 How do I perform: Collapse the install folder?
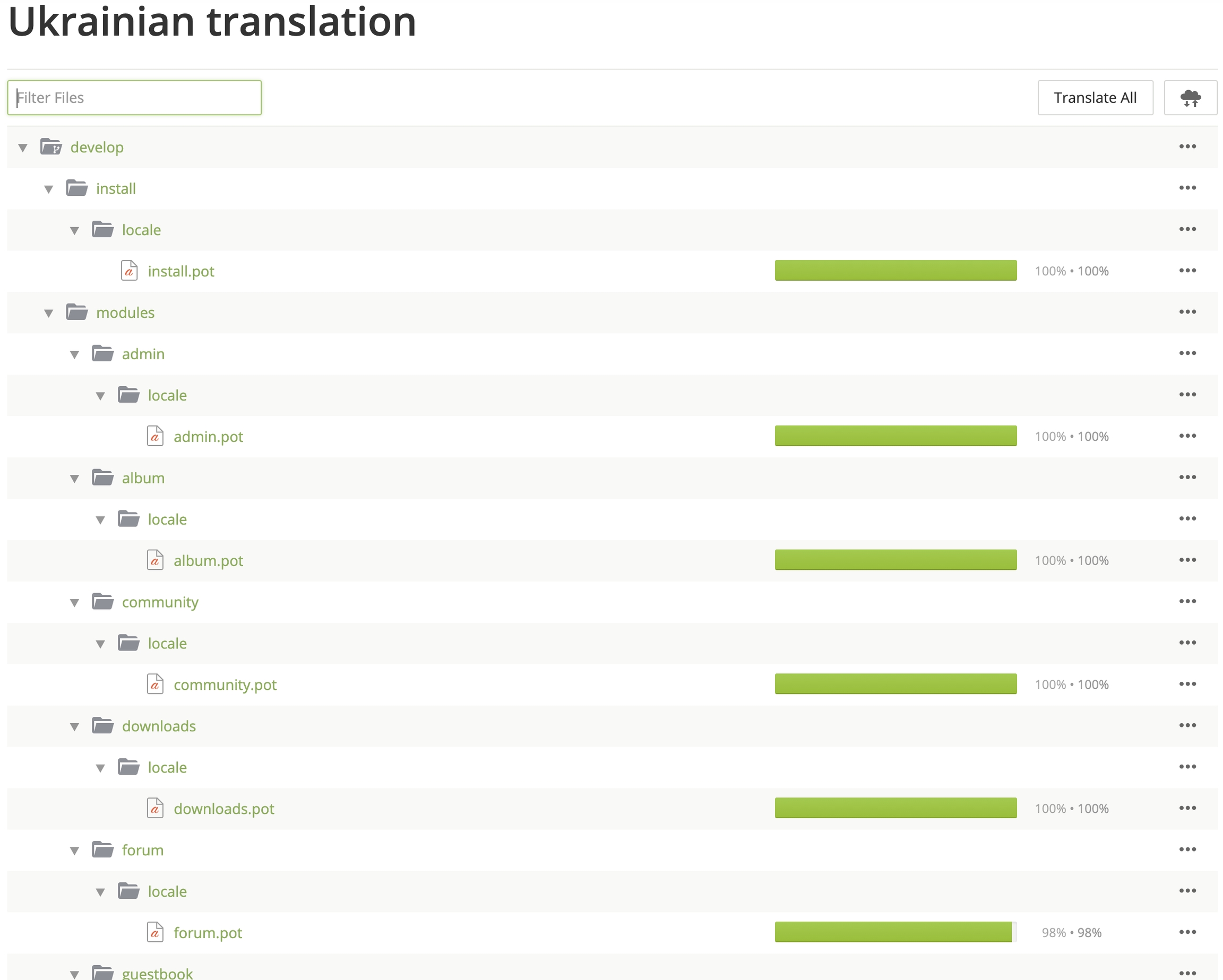click(x=49, y=189)
